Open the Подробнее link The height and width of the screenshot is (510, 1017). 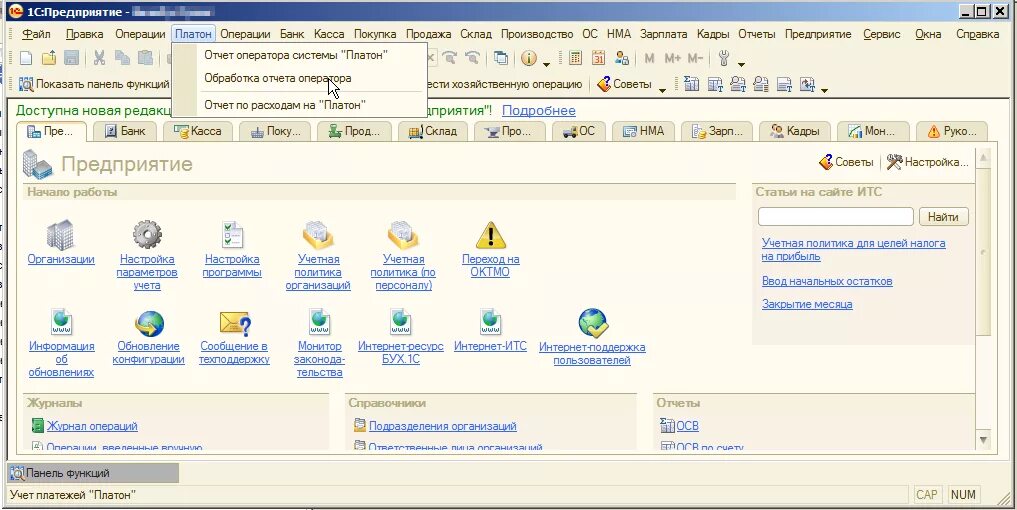(x=538, y=111)
